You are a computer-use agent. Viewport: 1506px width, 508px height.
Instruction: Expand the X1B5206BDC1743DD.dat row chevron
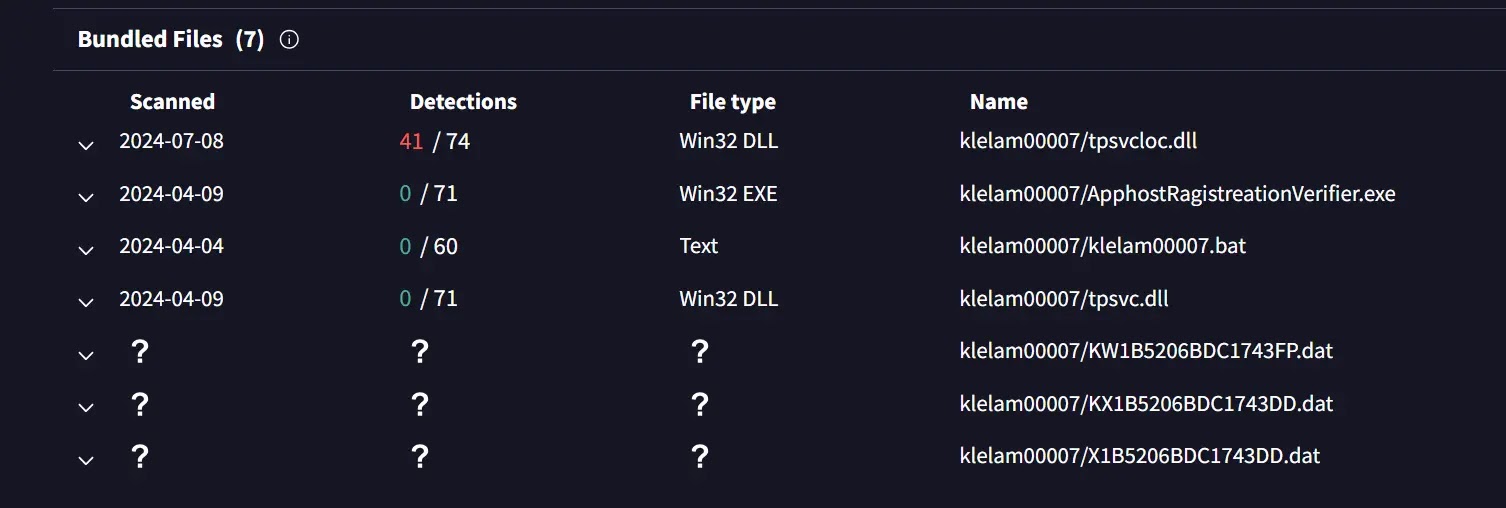[86, 460]
